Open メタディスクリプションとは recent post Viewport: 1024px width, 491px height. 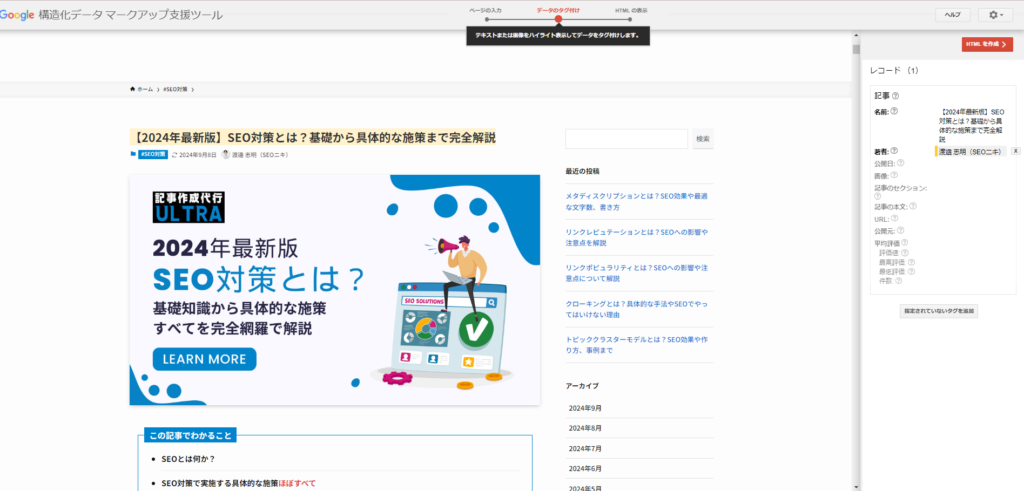[x=637, y=201]
